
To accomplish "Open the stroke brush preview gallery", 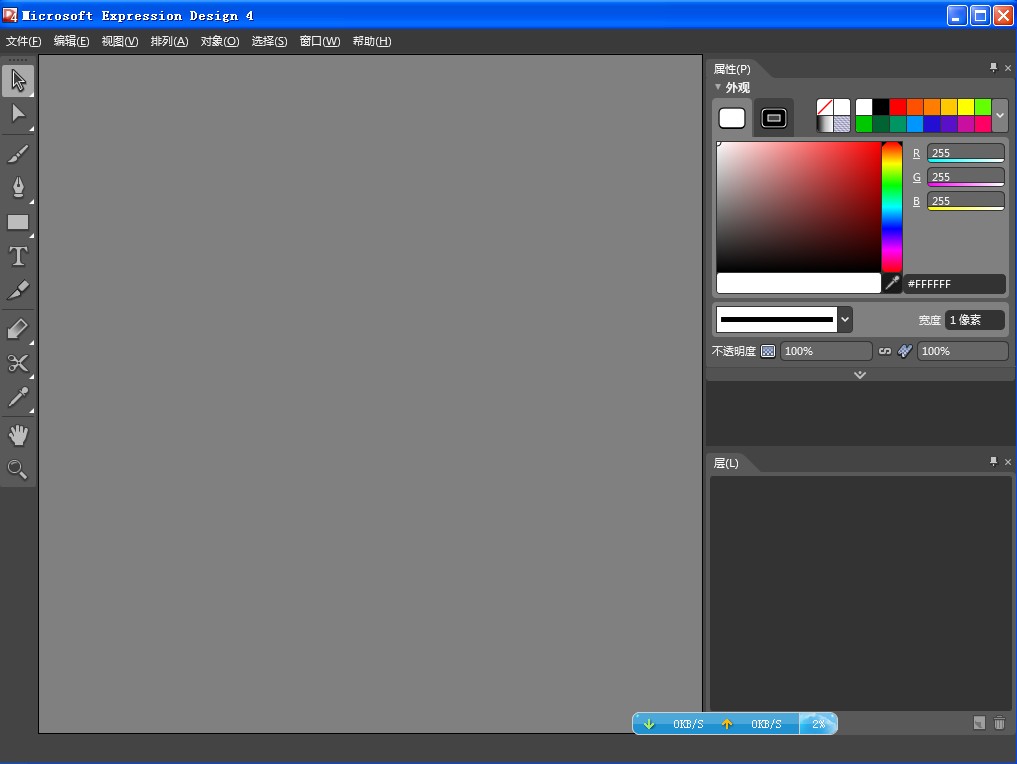I will (x=777, y=319).
